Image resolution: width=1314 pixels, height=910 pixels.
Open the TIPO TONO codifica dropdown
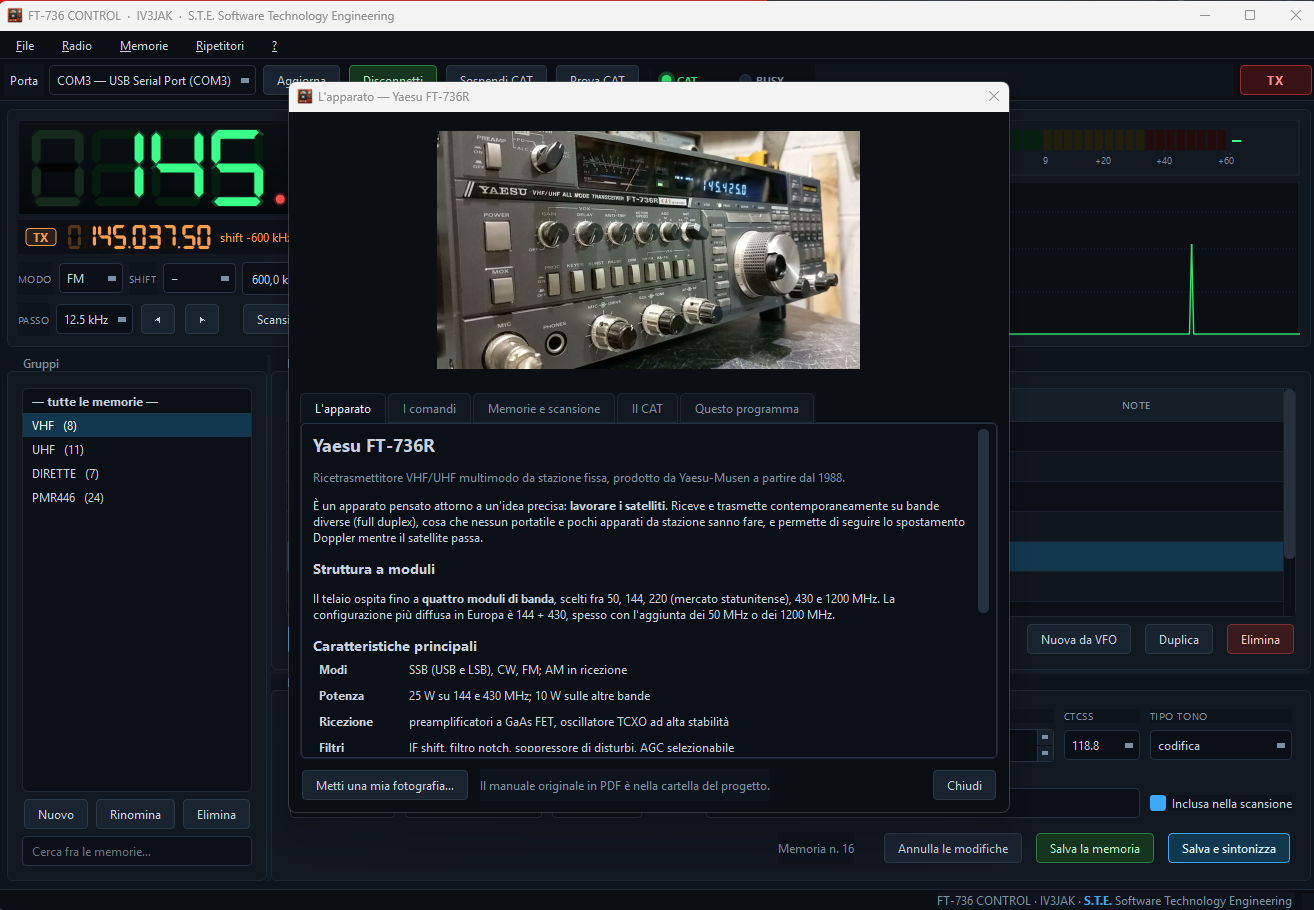coord(1219,745)
